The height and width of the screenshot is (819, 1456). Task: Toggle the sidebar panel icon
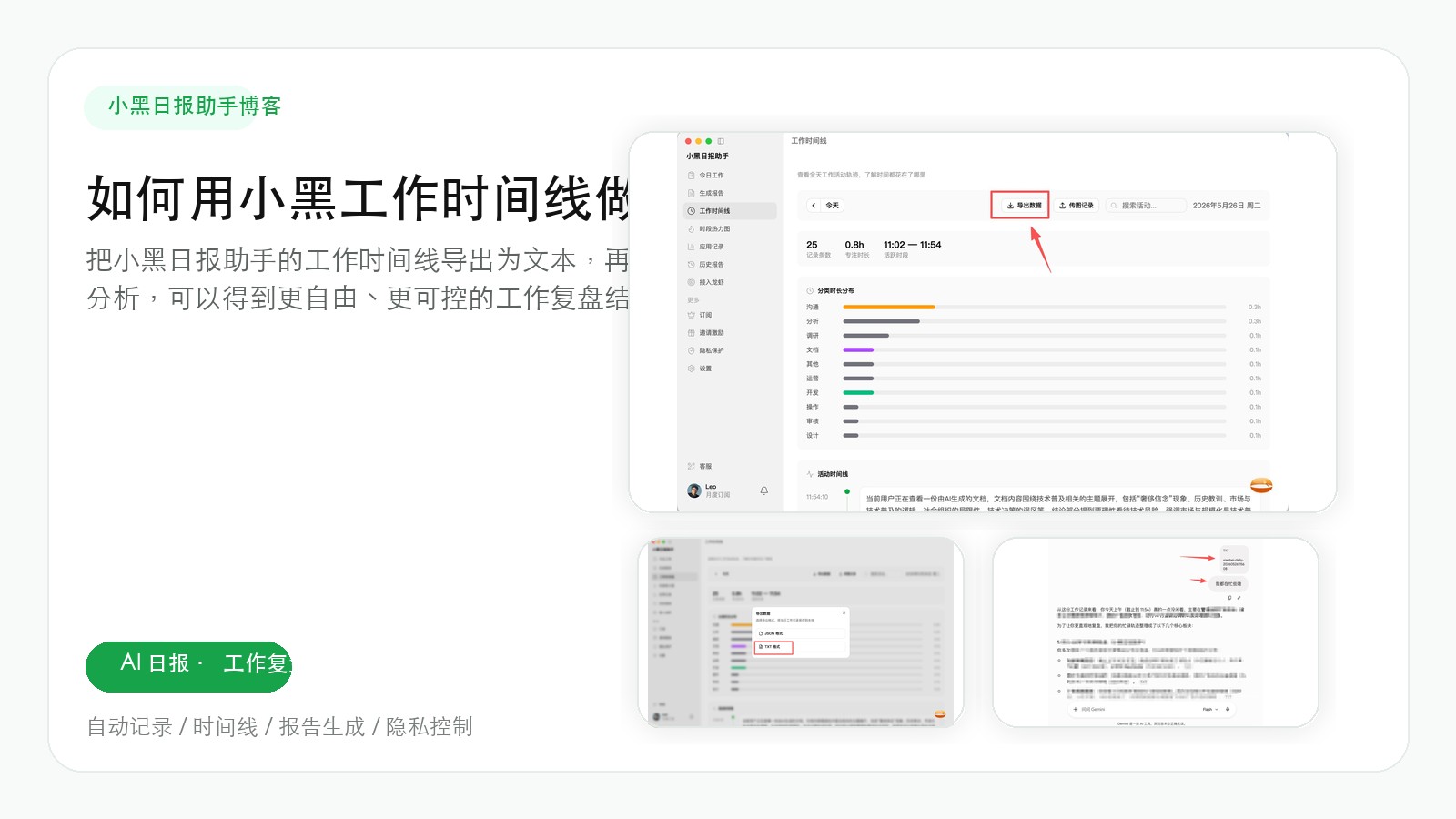721,141
